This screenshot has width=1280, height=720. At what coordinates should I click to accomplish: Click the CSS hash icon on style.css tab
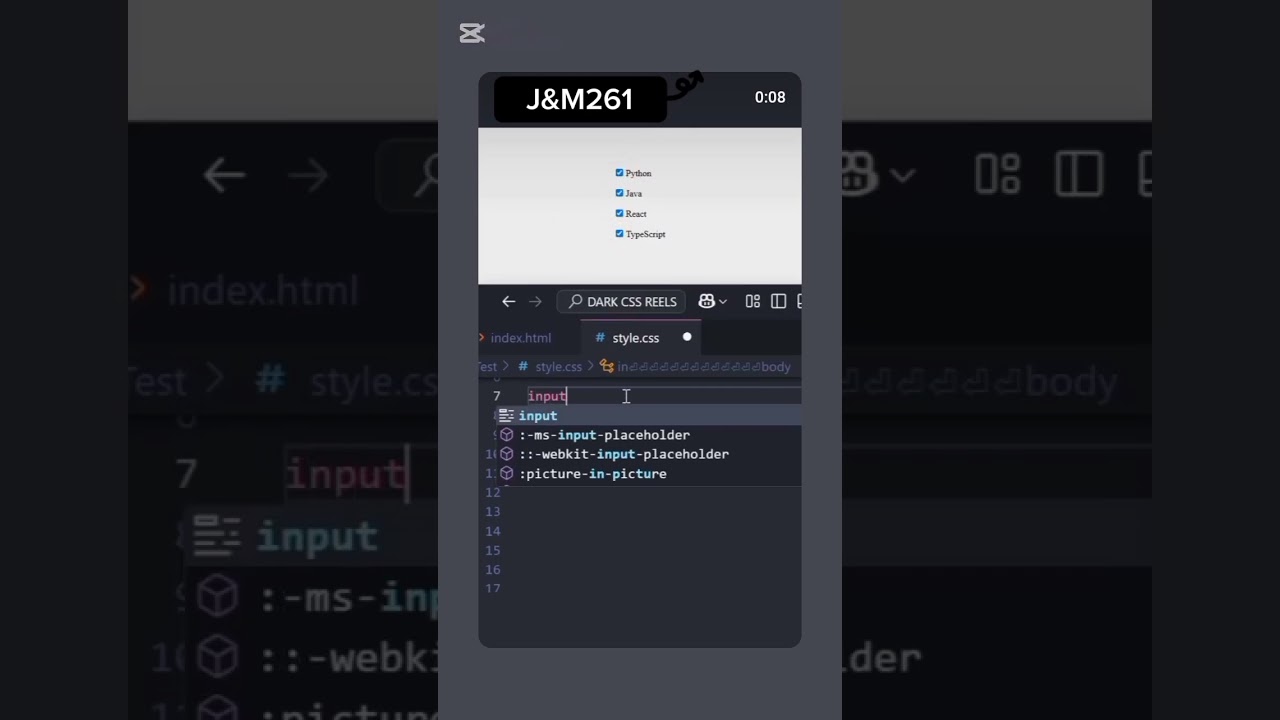click(600, 338)
